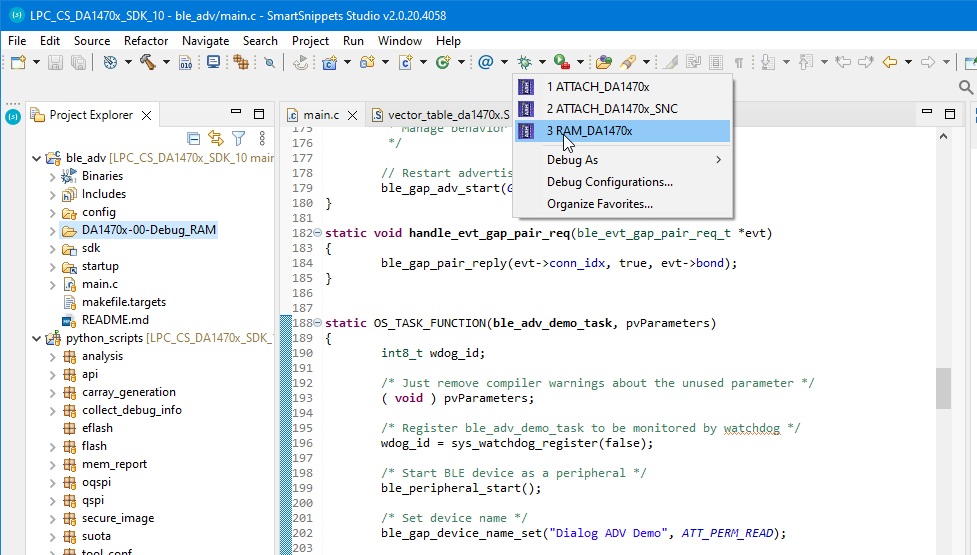Collapse all in Project Explorer

point(194,138)
